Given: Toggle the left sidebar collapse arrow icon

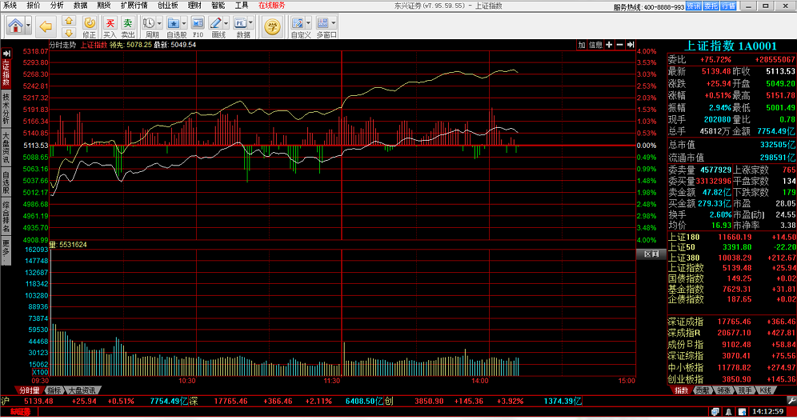Looking at the screenshot, I should (6, 53).
